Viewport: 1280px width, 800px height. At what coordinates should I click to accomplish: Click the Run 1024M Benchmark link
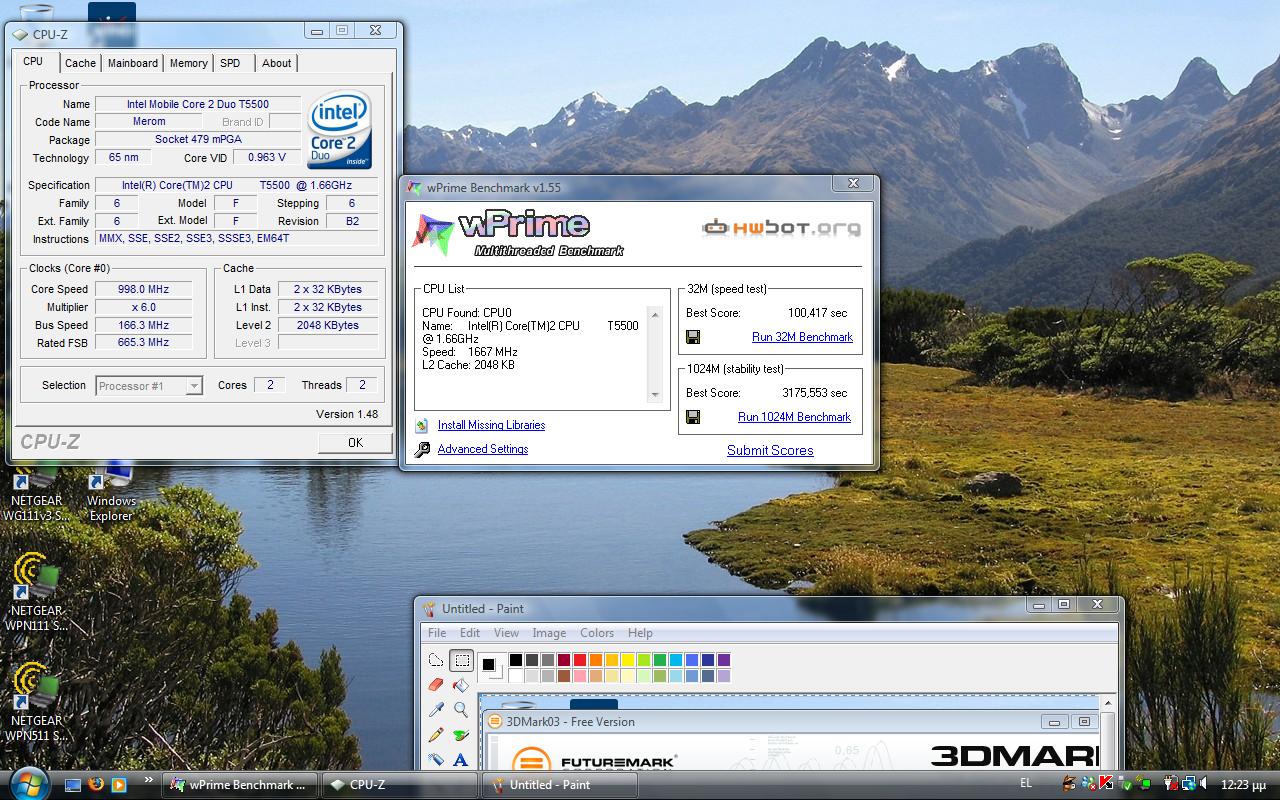794,417
